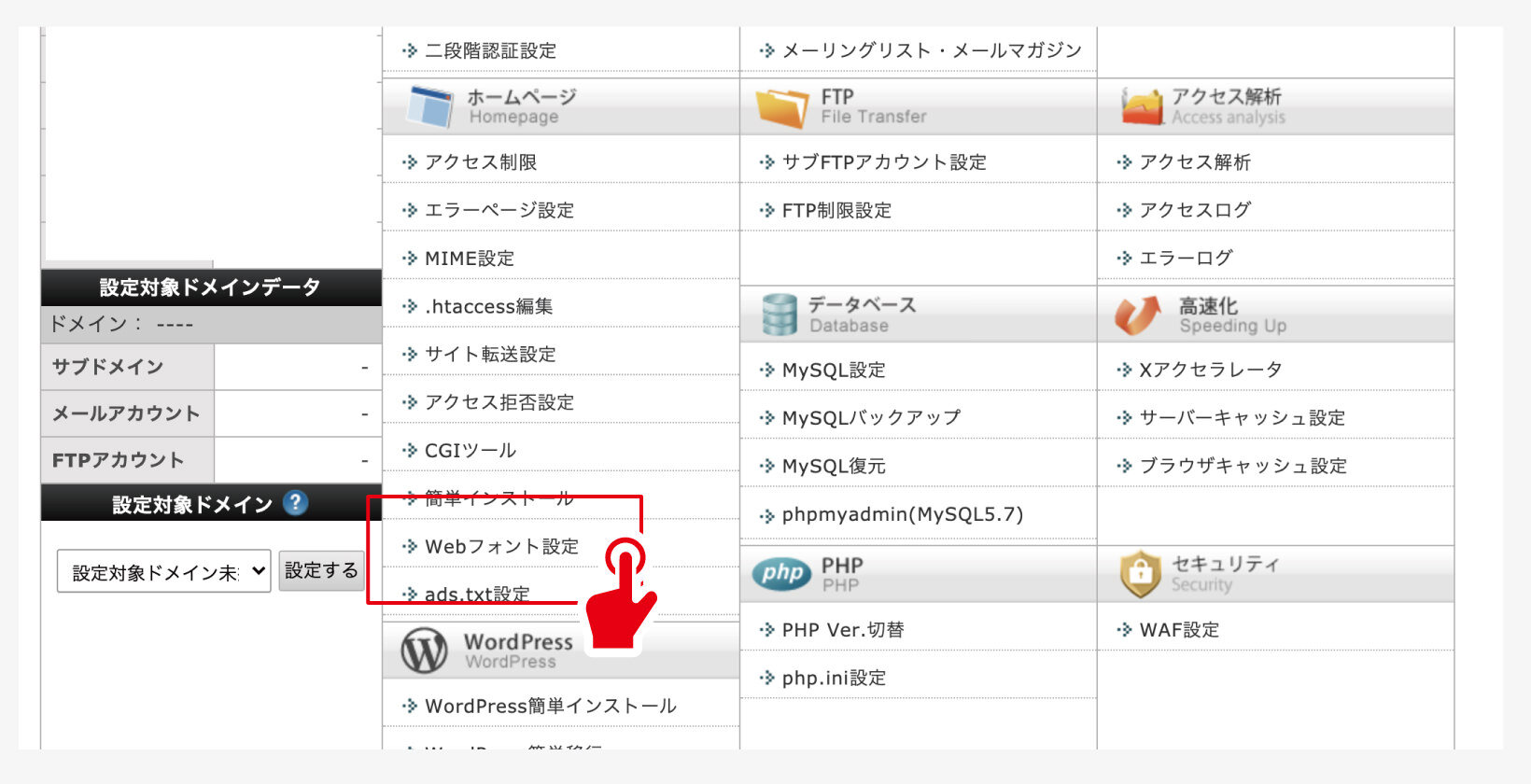Open the .htaccess編集 menu item

point(488,306)
